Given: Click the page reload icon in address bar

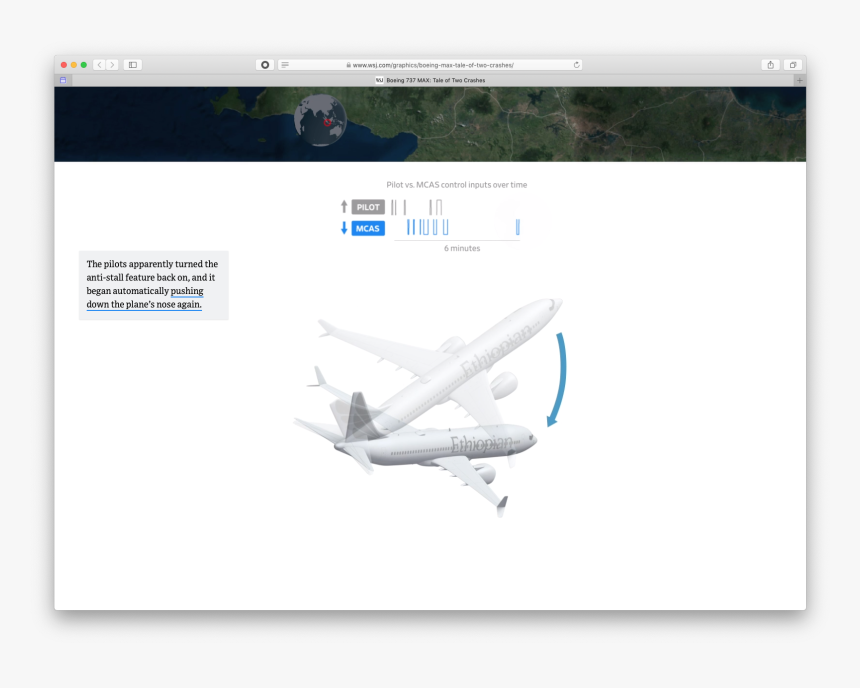Looking at the screenshot, I should [577, 64].
